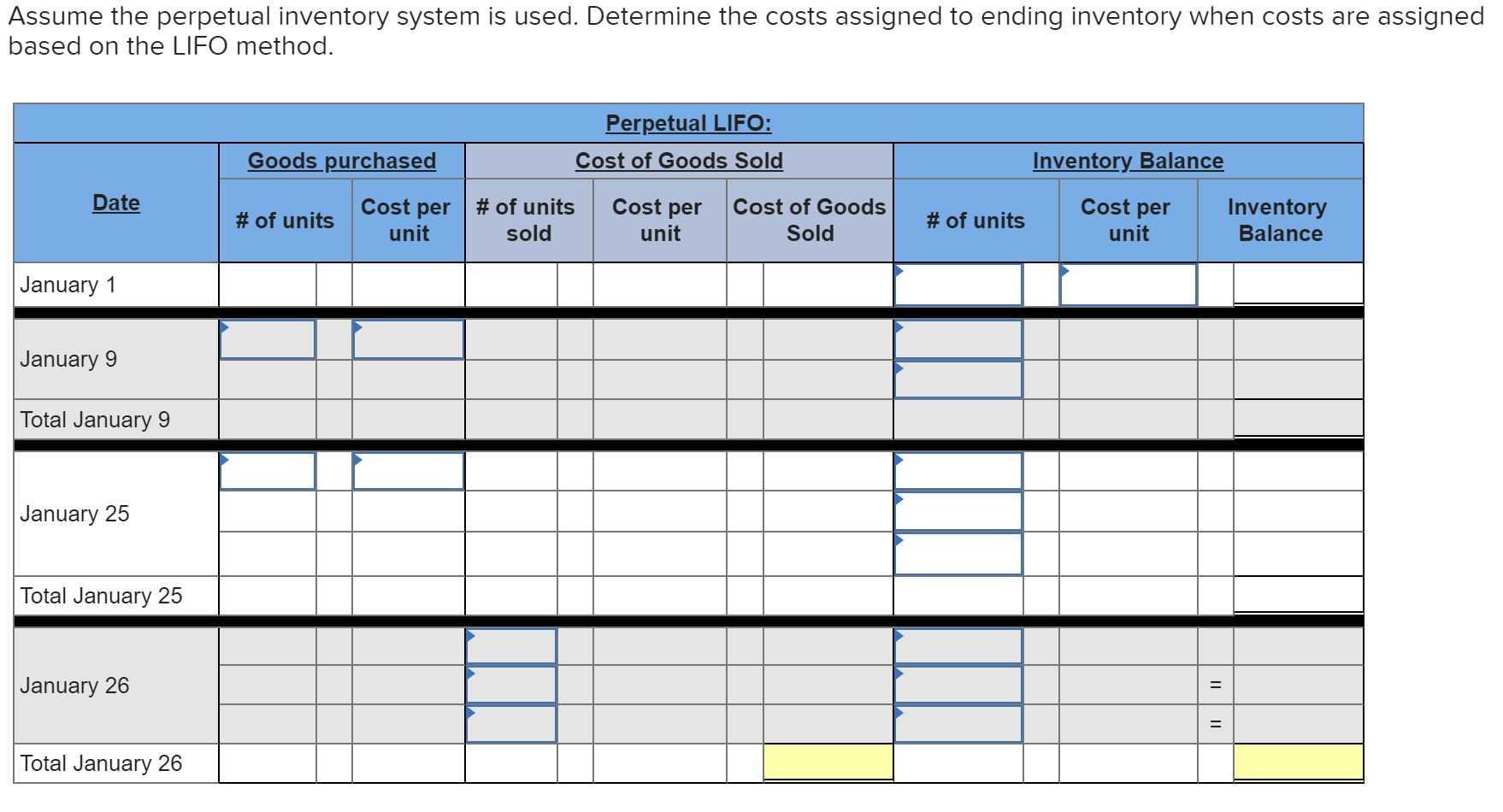Select first January 9 inventory units field
This screenshot has height=812, width=1503.
point(958,339)
